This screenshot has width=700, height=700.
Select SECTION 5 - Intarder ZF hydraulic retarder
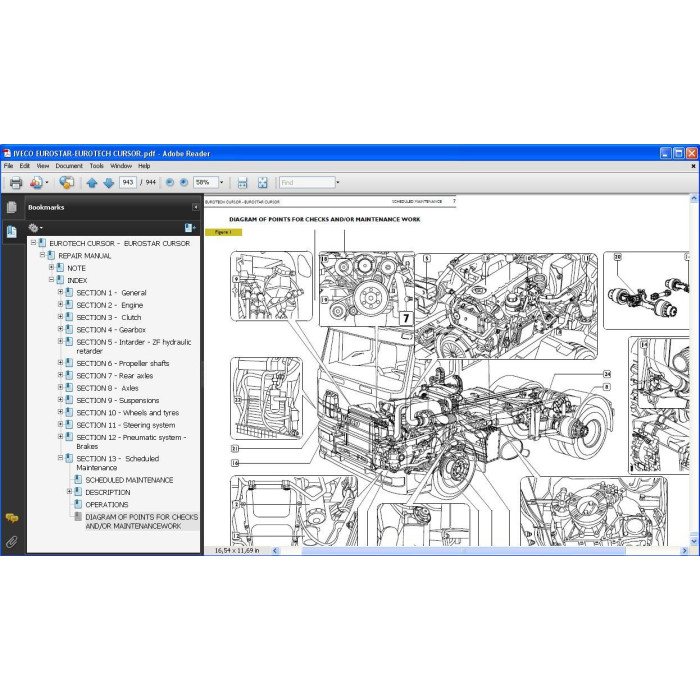coord(134,346)
